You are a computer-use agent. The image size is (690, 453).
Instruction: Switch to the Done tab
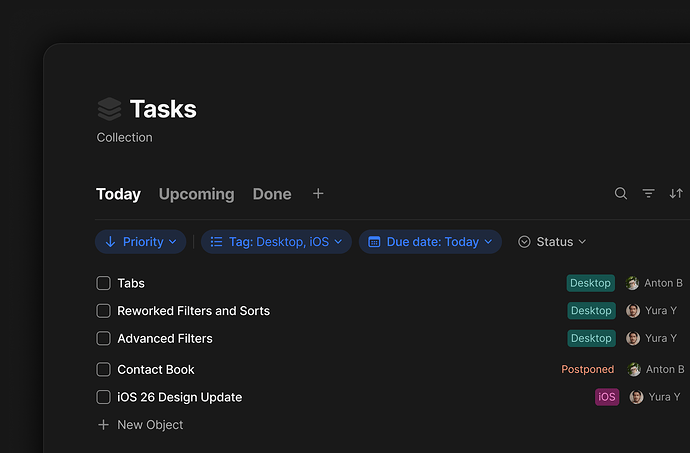[272, 194]
